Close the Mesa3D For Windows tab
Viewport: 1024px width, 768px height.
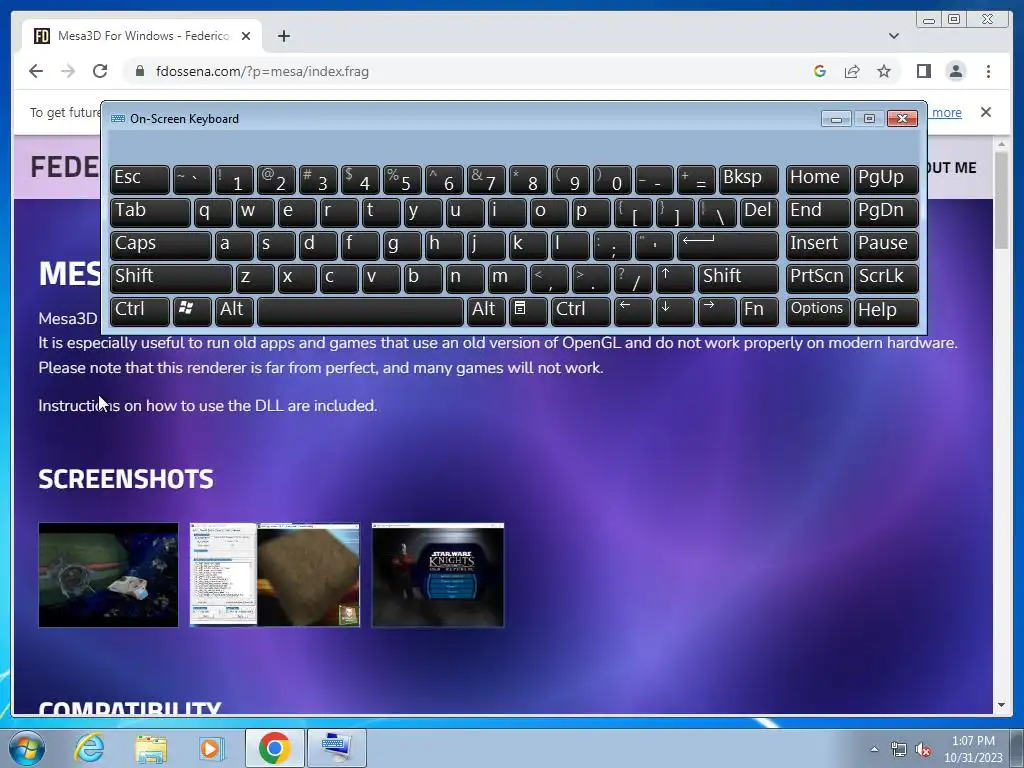click(x=246, y=36)
